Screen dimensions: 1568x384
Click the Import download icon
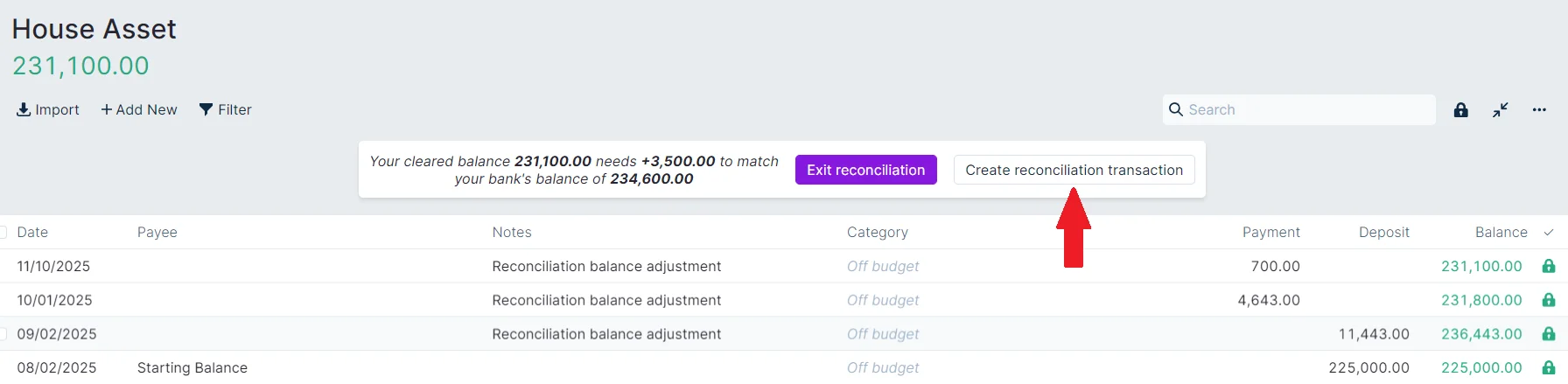coord(24,109)
